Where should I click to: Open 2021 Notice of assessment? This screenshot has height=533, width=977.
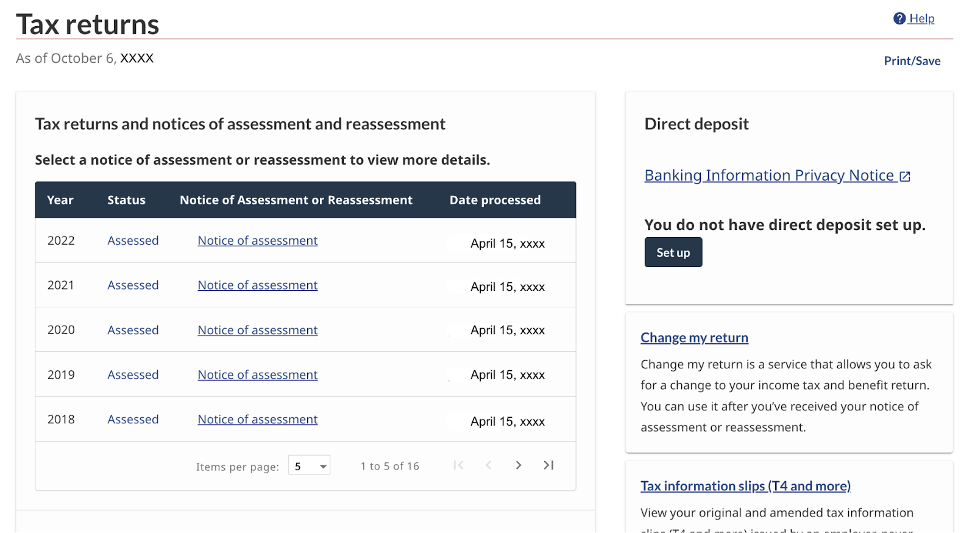pos(257,285)
